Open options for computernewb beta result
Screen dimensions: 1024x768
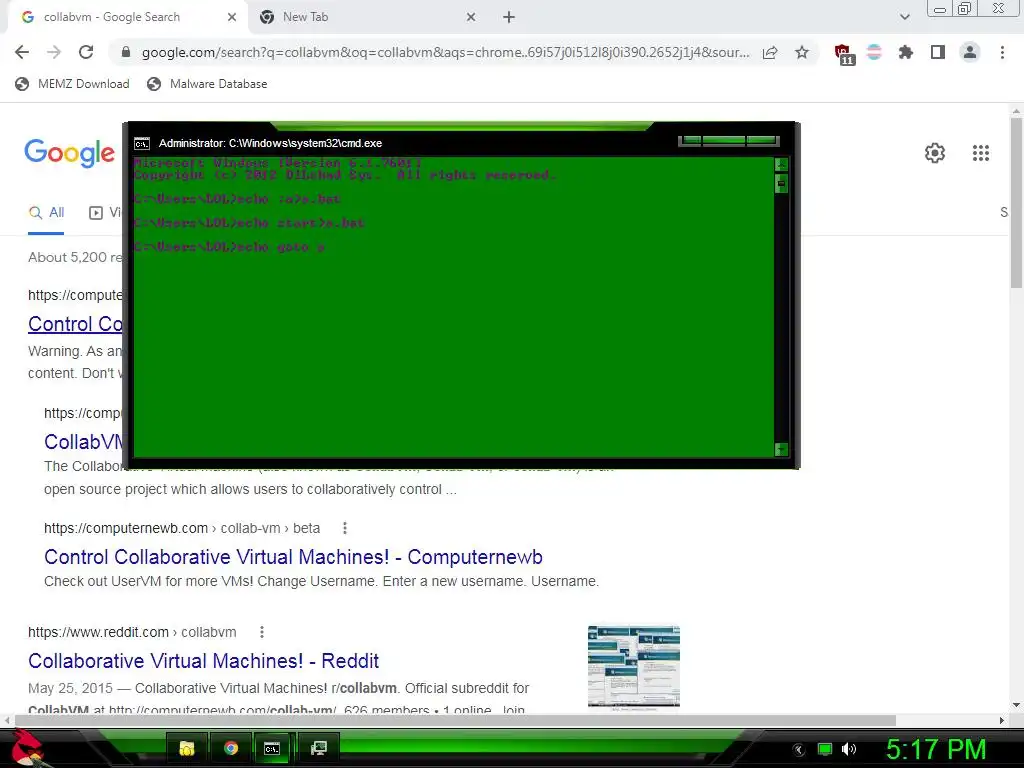pyautogui.click(x=345, y=528)
